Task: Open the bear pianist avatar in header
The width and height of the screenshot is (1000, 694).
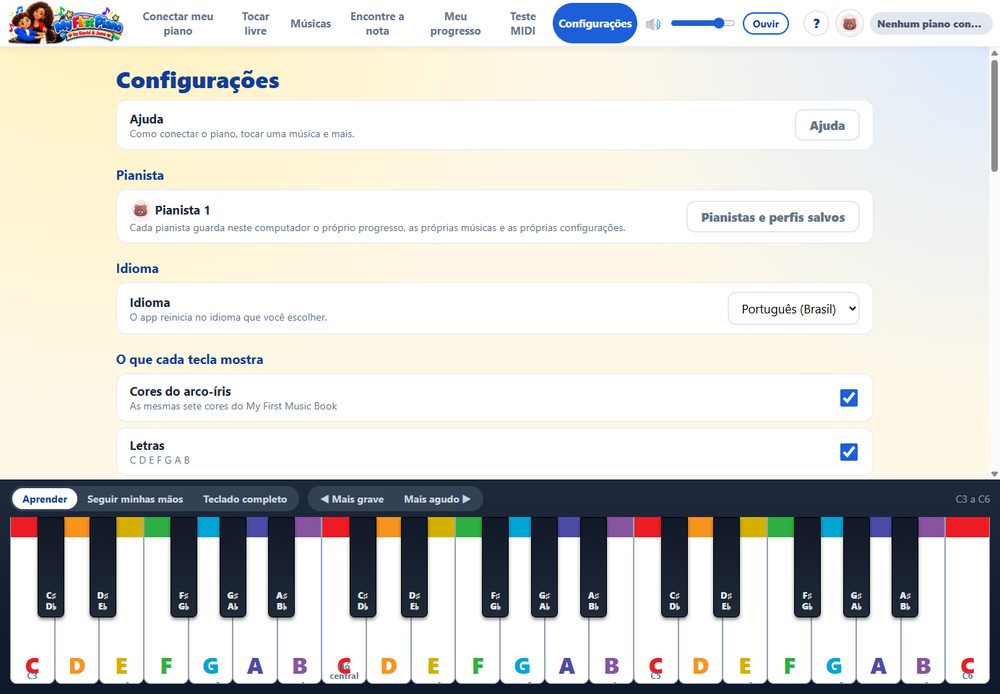Action: [849, 24]
